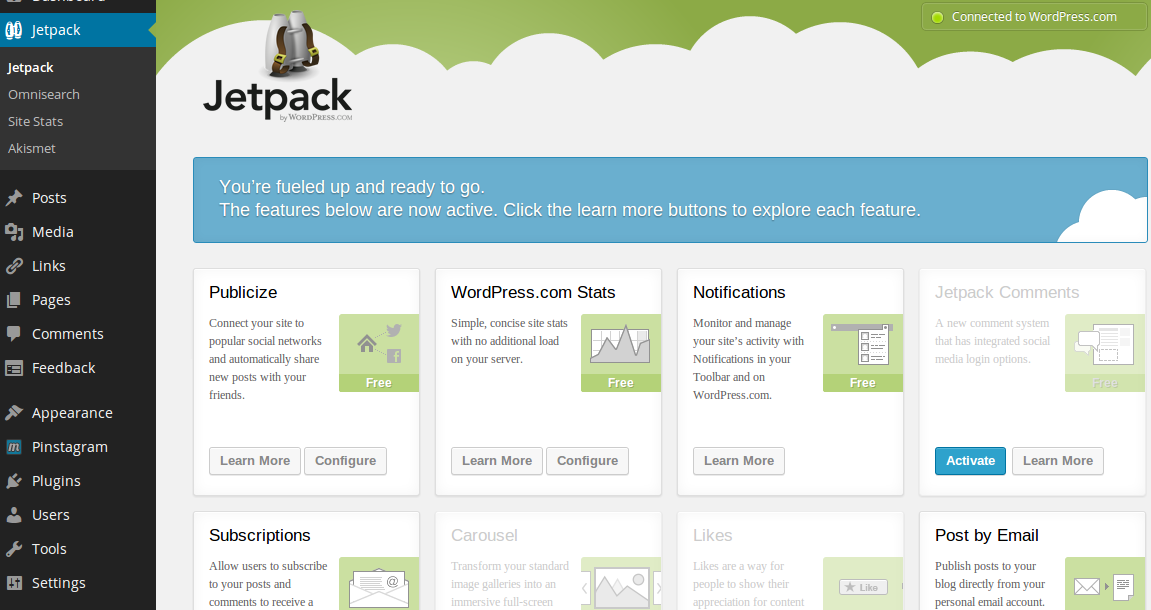
Task: Open the Jetpack main menu item
Action: [x=78, y=30]
